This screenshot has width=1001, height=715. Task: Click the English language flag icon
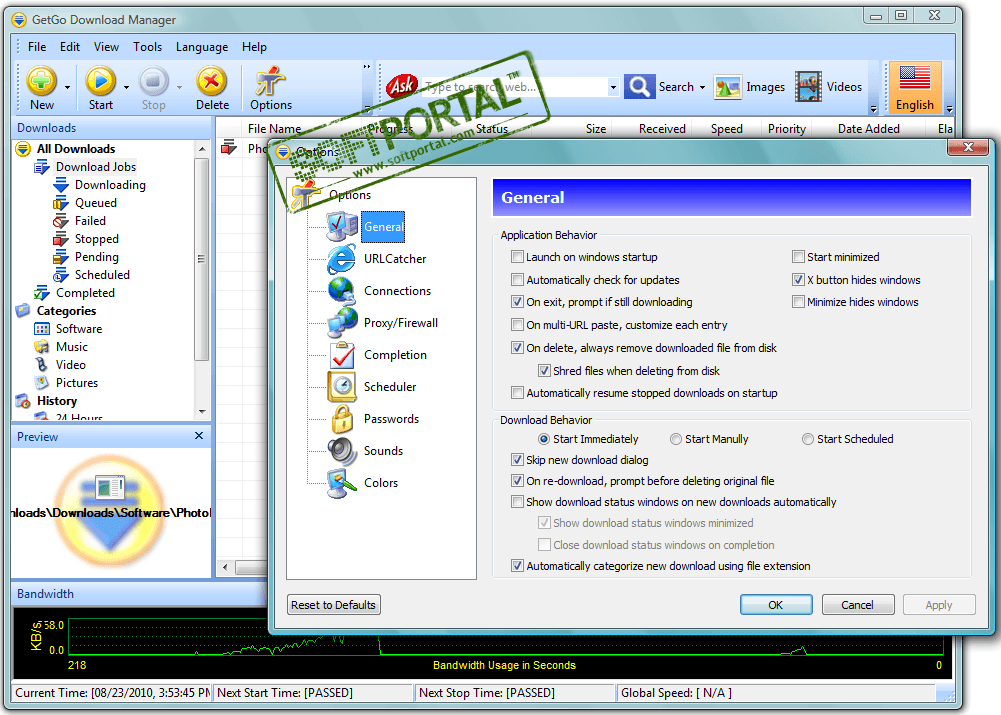pos(915,79)
